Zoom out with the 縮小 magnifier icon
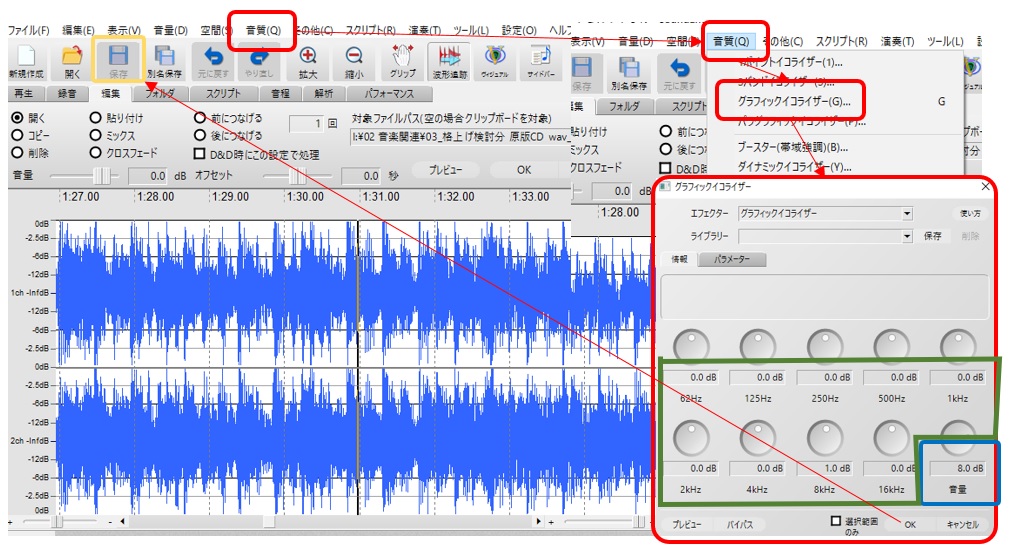This screenshot has width=1012, height=558. click(354, 60)
